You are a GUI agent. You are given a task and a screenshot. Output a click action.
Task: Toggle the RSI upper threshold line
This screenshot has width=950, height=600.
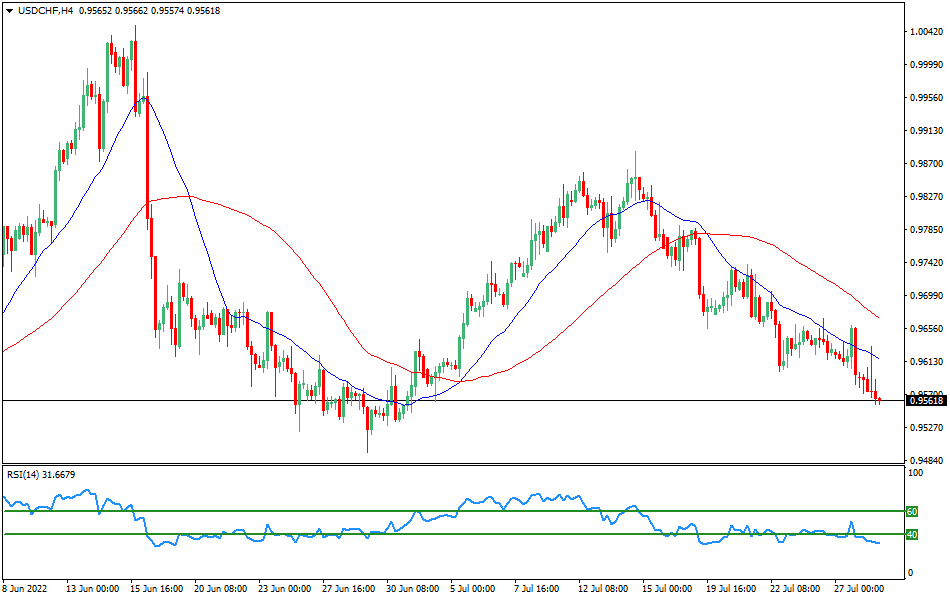[x=450, y=511]
